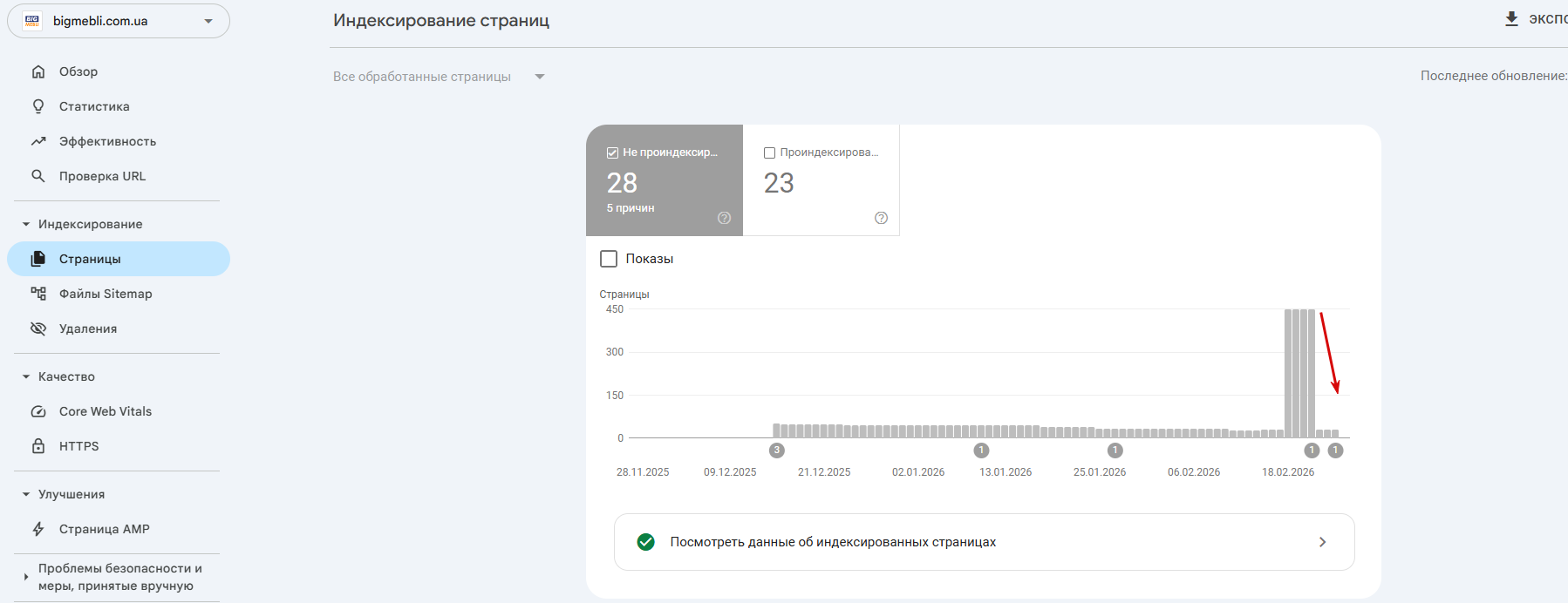Toggle the Показы checkbox
Image resolution: width=1568 pixels, height=603 pixels.
(x=609, y=259)
